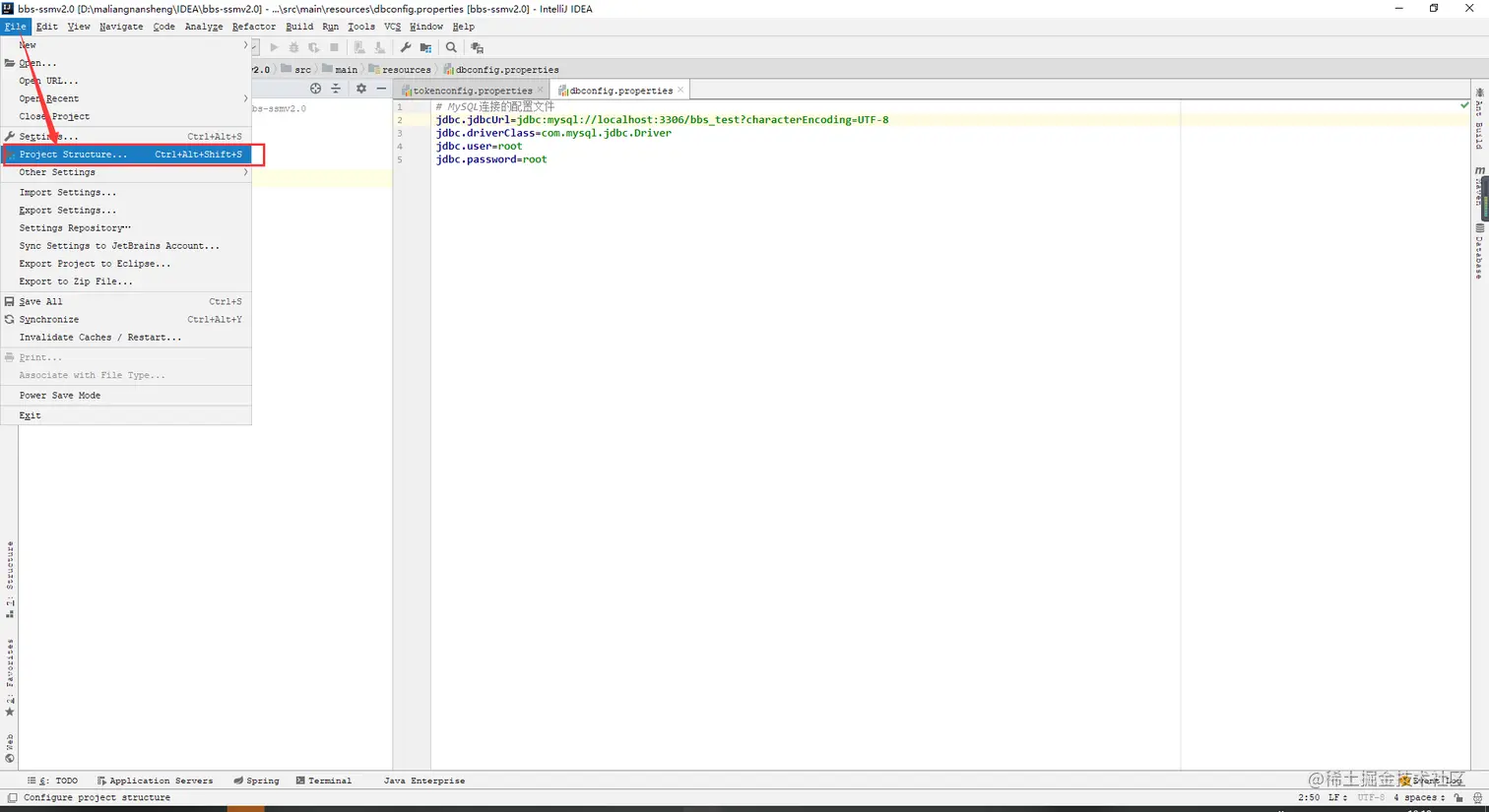Click the Run button in the toolbar
The width and height of the screenshot is (1489, 812).
coord(274,47)
